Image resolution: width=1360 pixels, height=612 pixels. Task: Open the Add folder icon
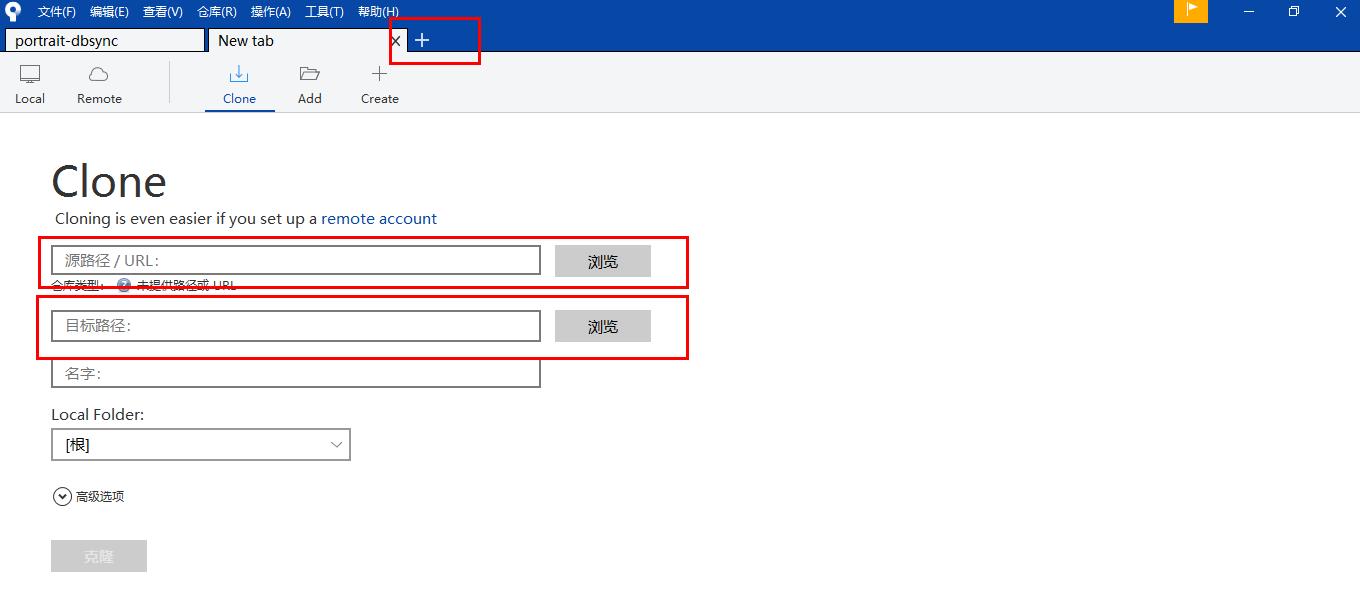click(x=310, y=84)
